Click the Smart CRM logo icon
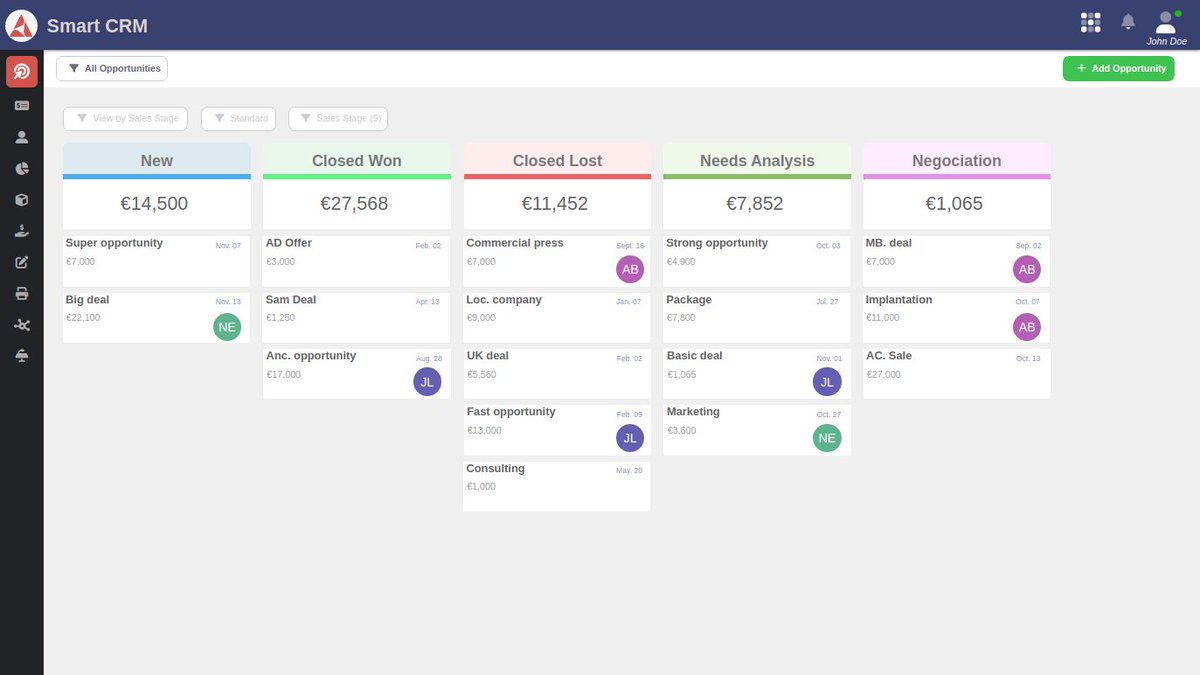This screenshot has height=675, width=1200. pyautogui.click(x=22, y=25)
